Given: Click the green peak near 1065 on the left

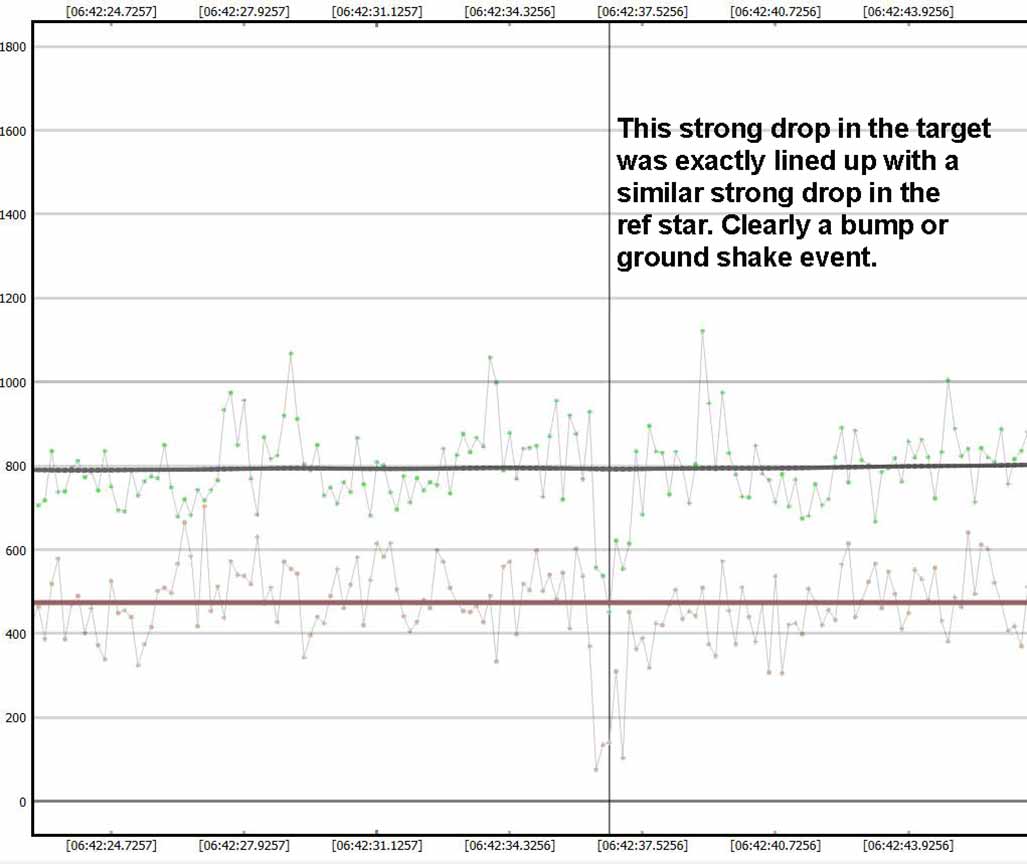Looking at the screenshot, I should (291, 353).
